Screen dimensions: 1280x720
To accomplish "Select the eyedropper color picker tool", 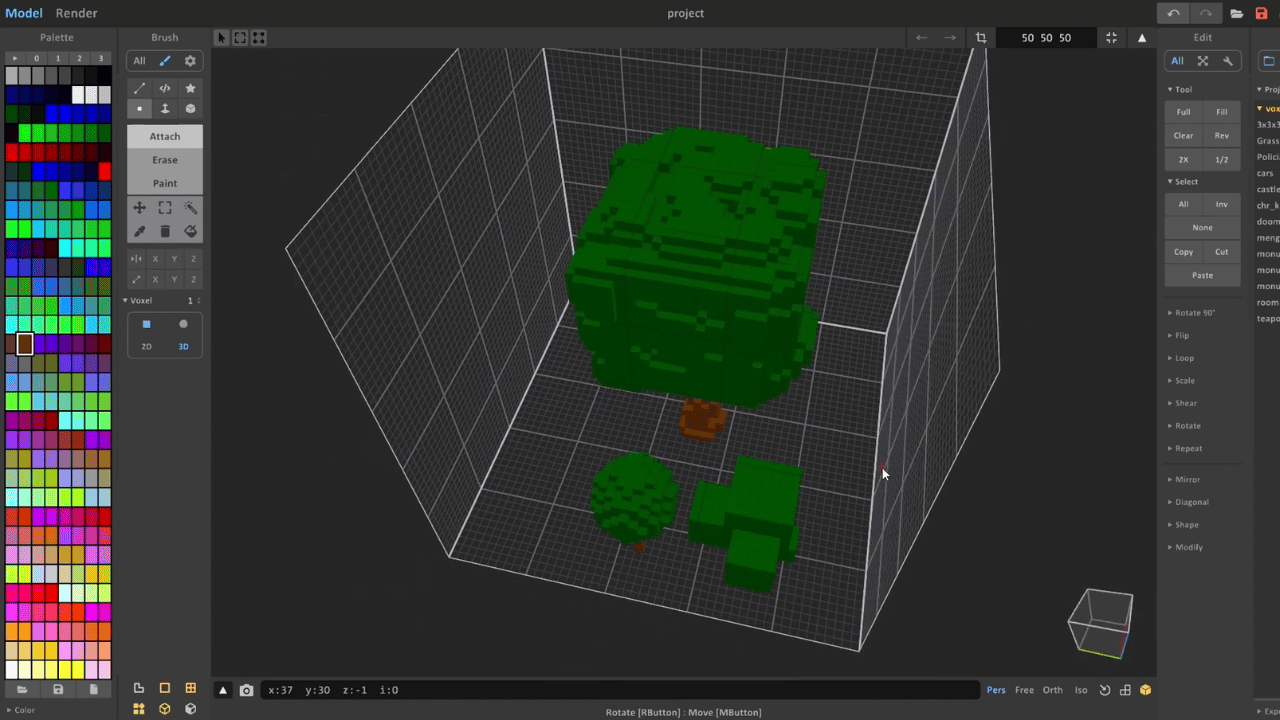I will coord(140,231).
